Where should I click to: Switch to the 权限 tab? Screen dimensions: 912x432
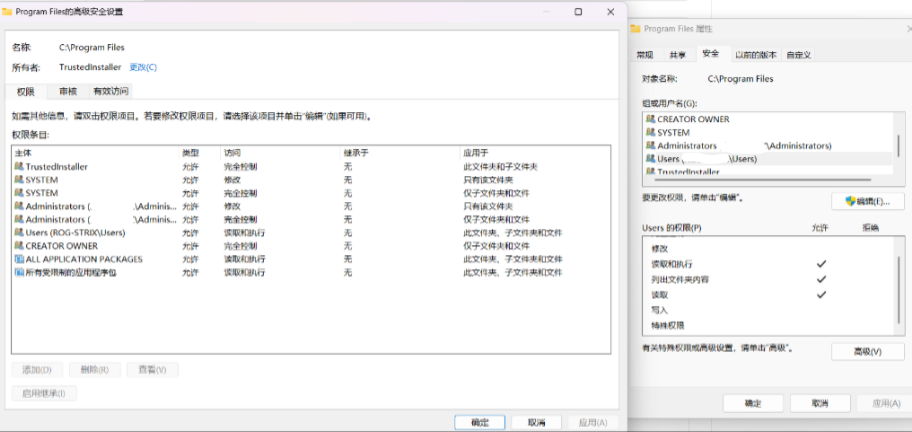pyautogui.click(x=26, y=91)
